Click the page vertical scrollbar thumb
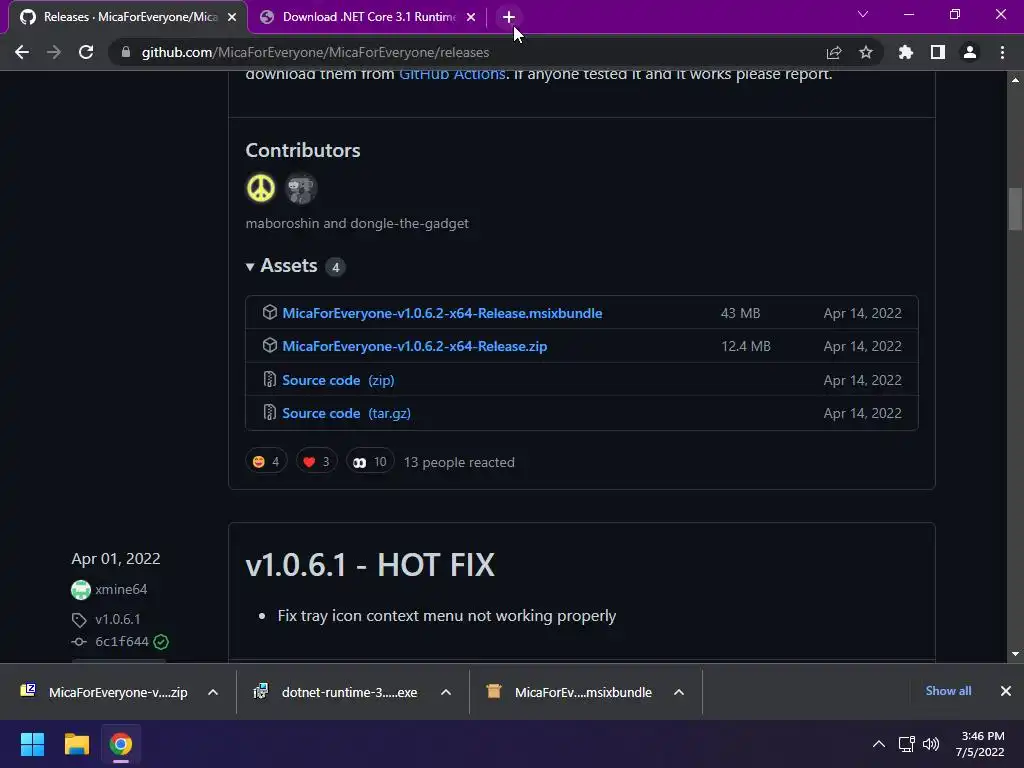 click(x=1015, y=209)
